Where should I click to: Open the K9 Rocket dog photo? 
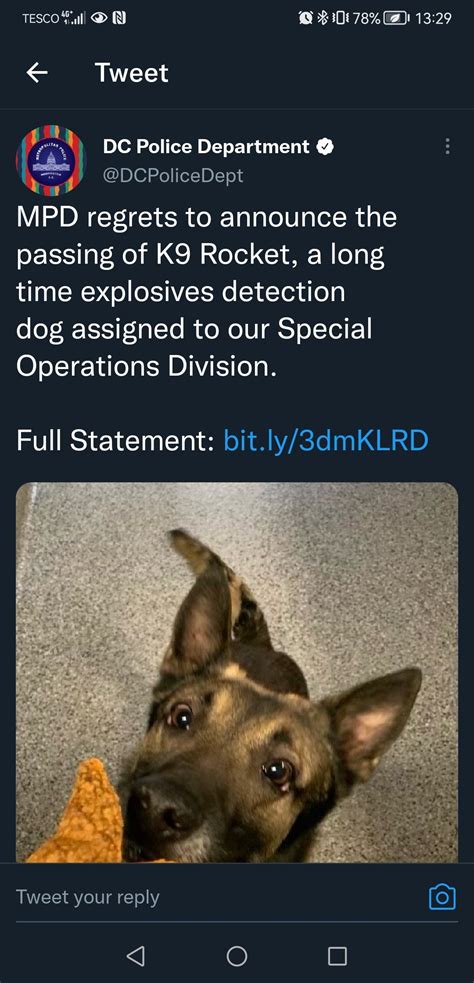click(x=237, y=672)
